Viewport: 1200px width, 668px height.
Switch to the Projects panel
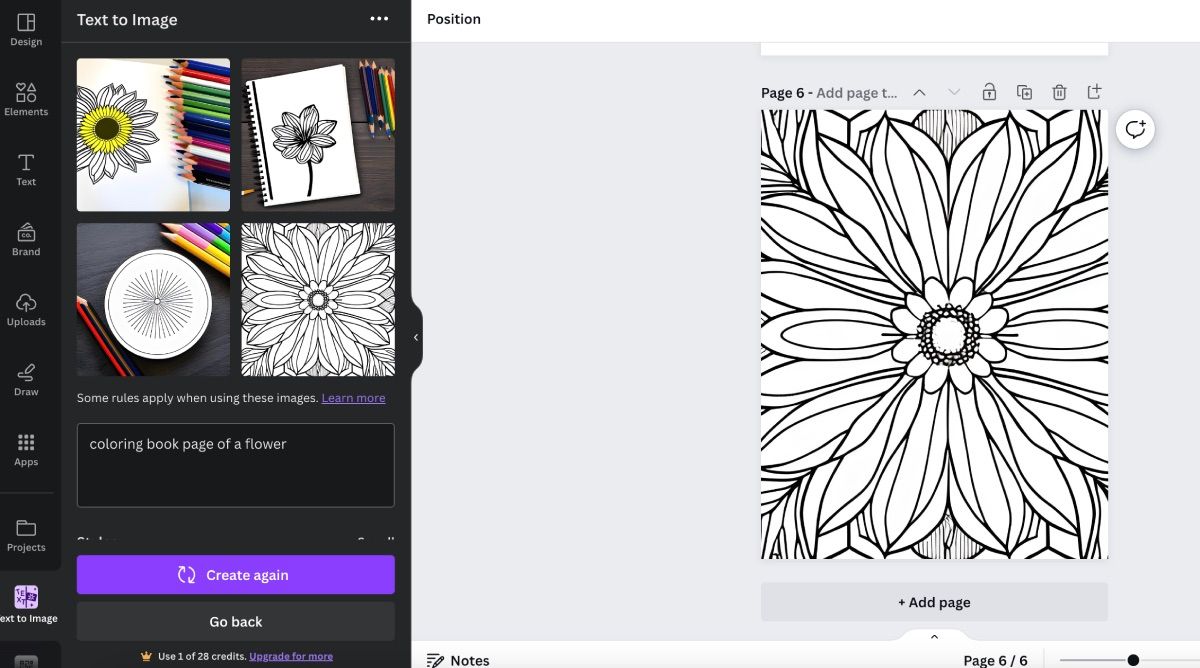pyautogui.click(x=25, y=533)
